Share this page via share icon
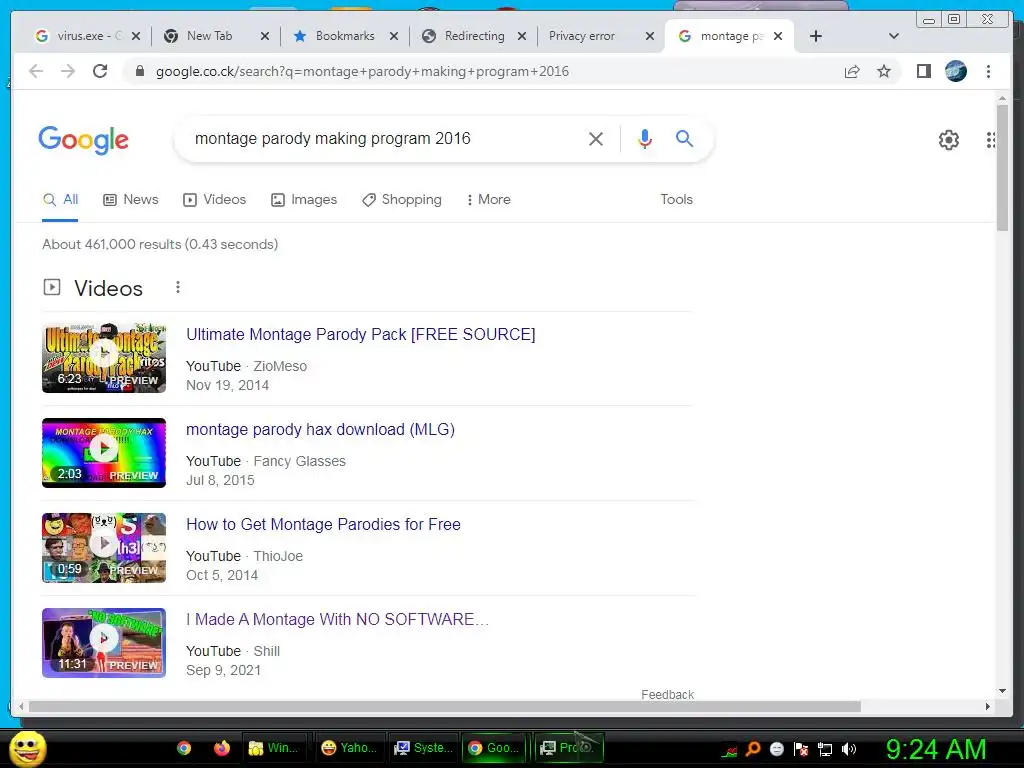Screen dimensions: 1024x768 pos(852,71)
